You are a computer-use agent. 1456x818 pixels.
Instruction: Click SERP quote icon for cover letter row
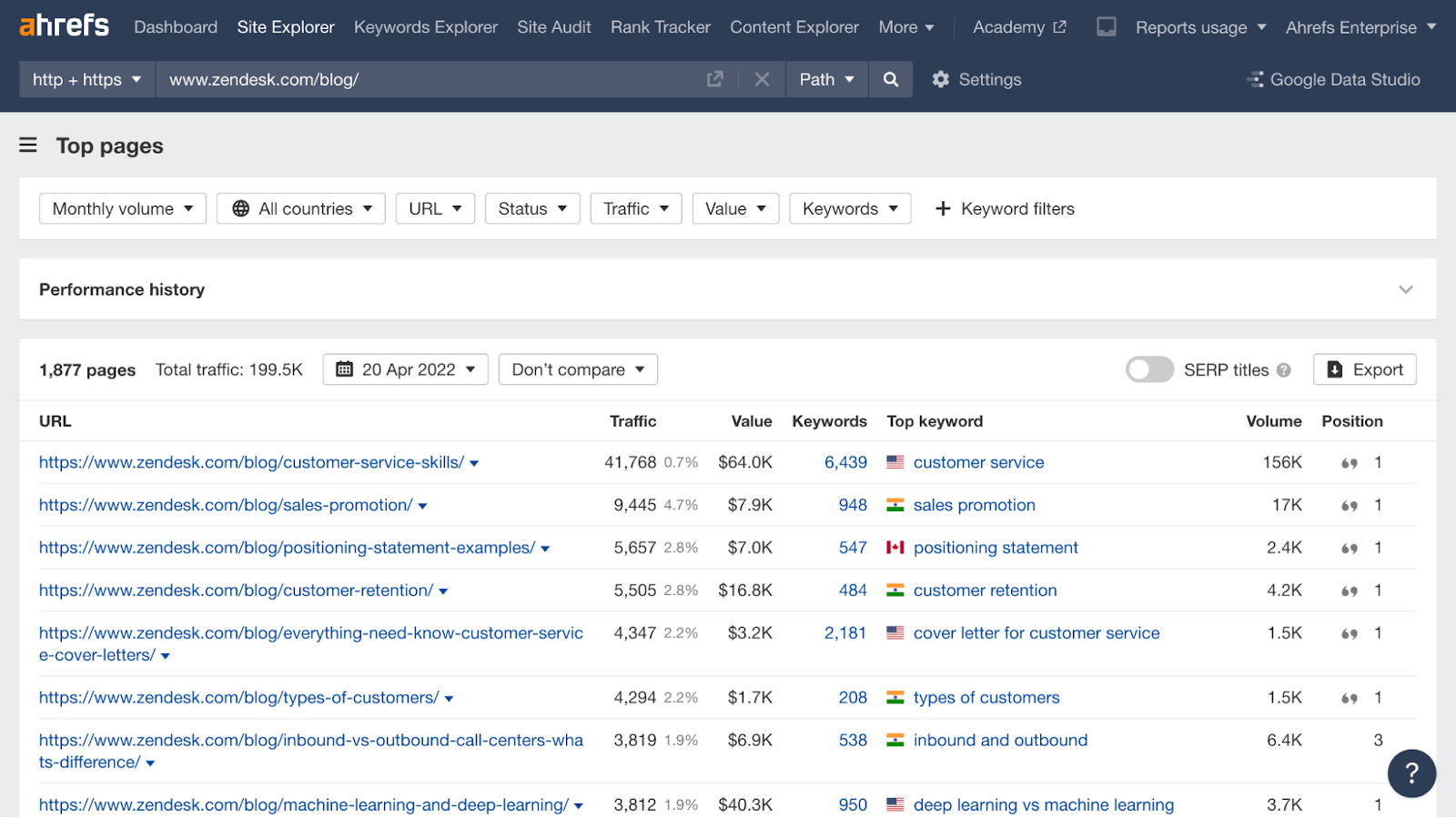click(x=1350, y=634)
